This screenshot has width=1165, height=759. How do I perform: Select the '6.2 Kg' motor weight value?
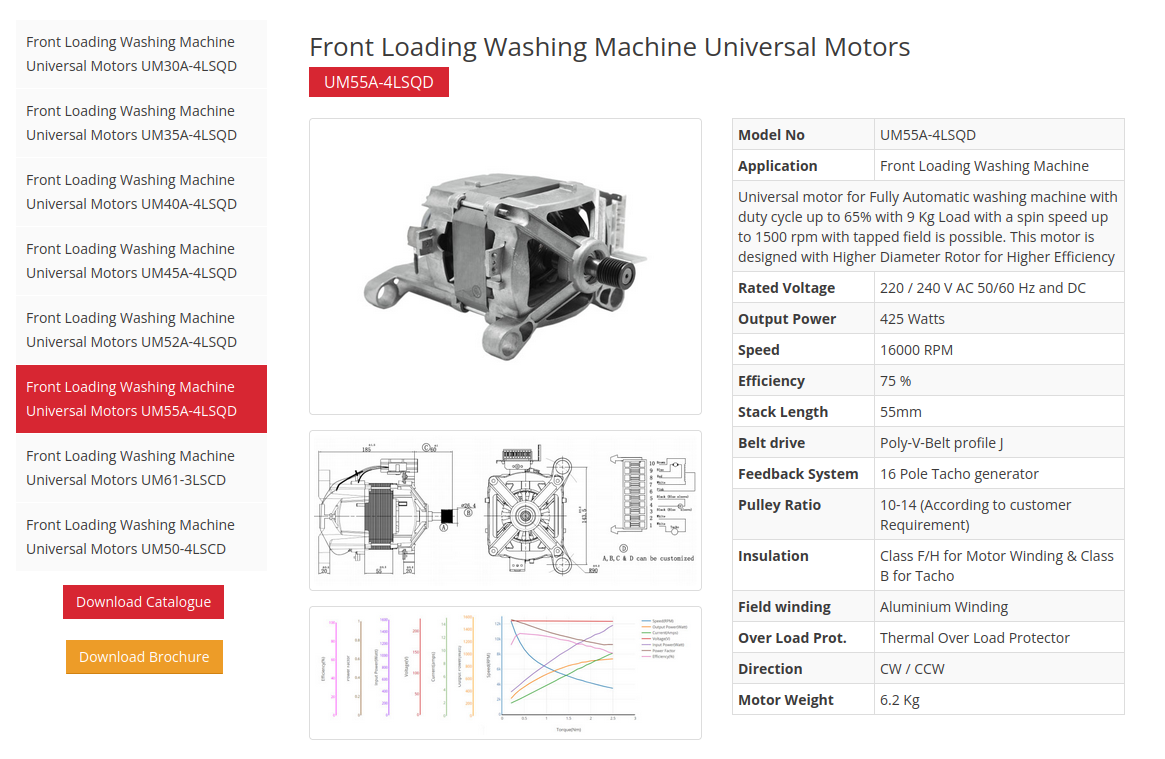(x=900, y=700)
